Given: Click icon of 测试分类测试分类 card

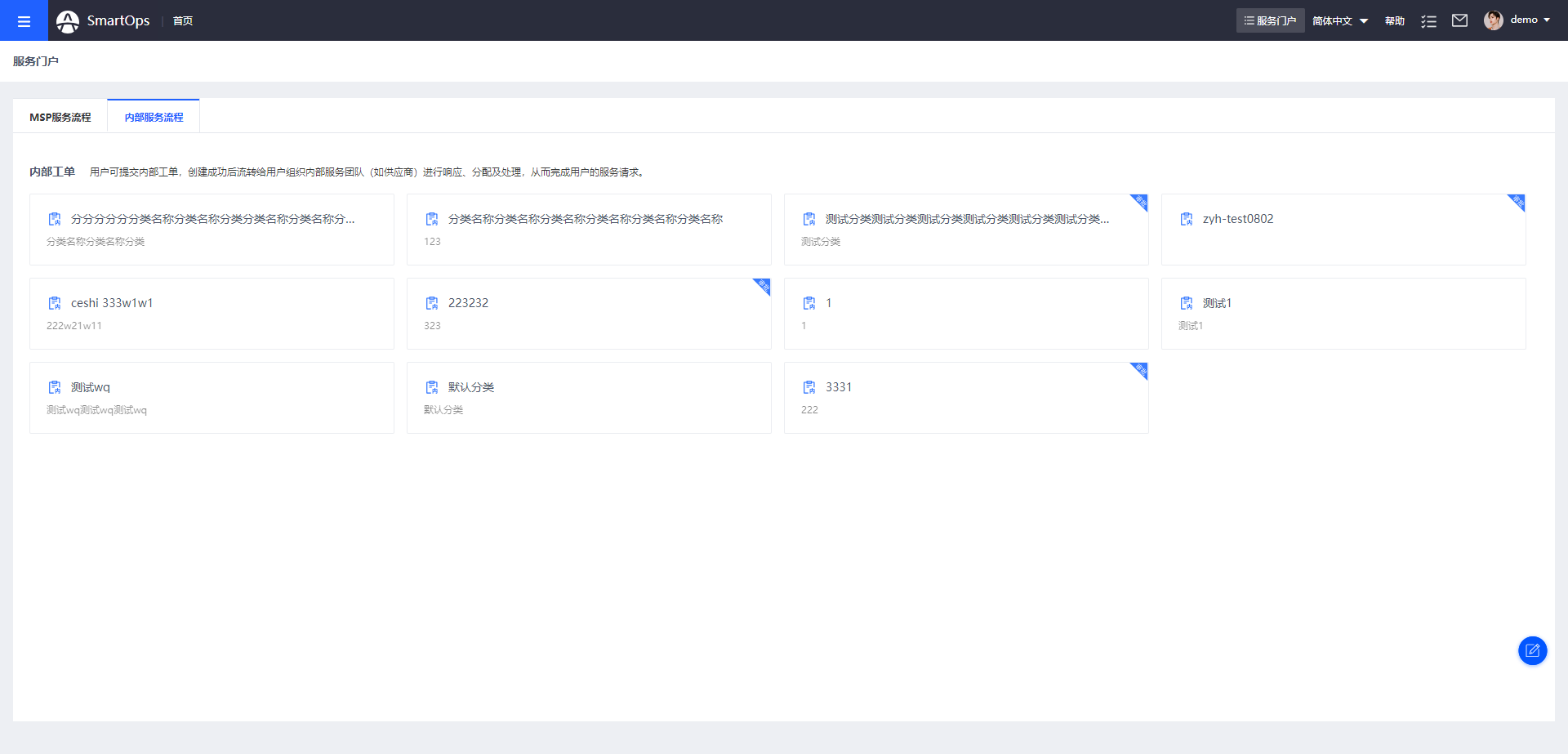Looking at the screenshot, I should (x=809, y=219).
